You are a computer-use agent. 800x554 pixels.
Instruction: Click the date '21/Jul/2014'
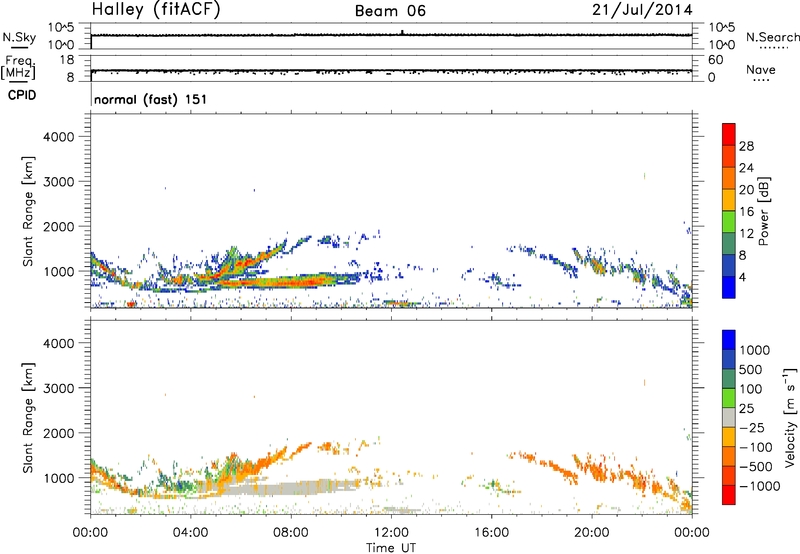[642, 10]
